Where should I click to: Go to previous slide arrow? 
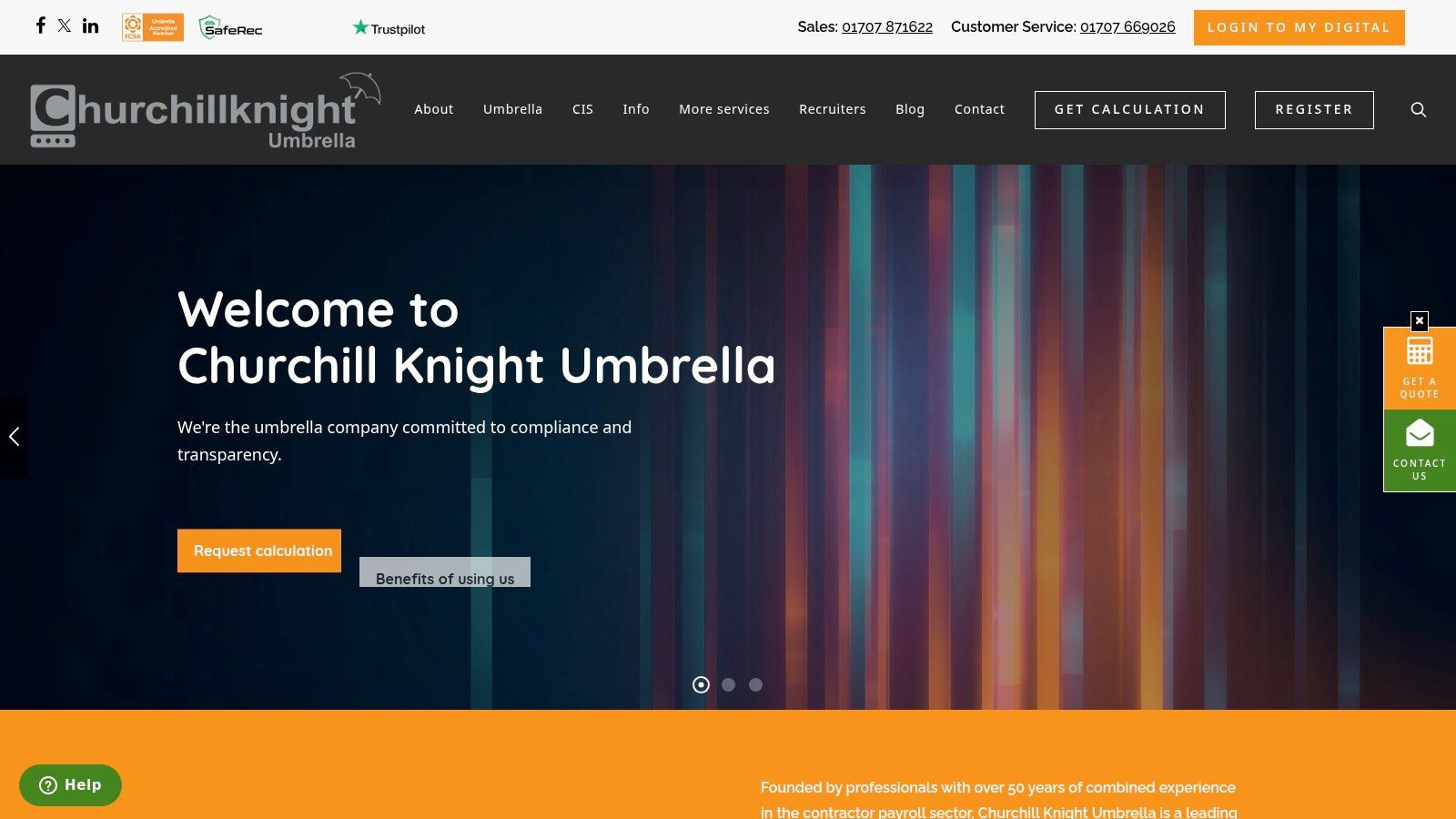(x=14, y=437)
